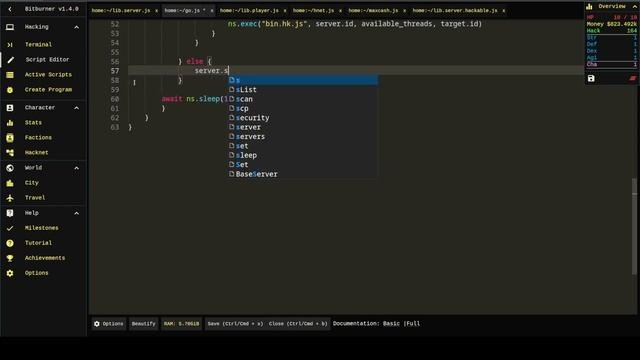Open Tutorial question mark icon
The height and width of the screenshot is (360, 640).
click(10, 243)
